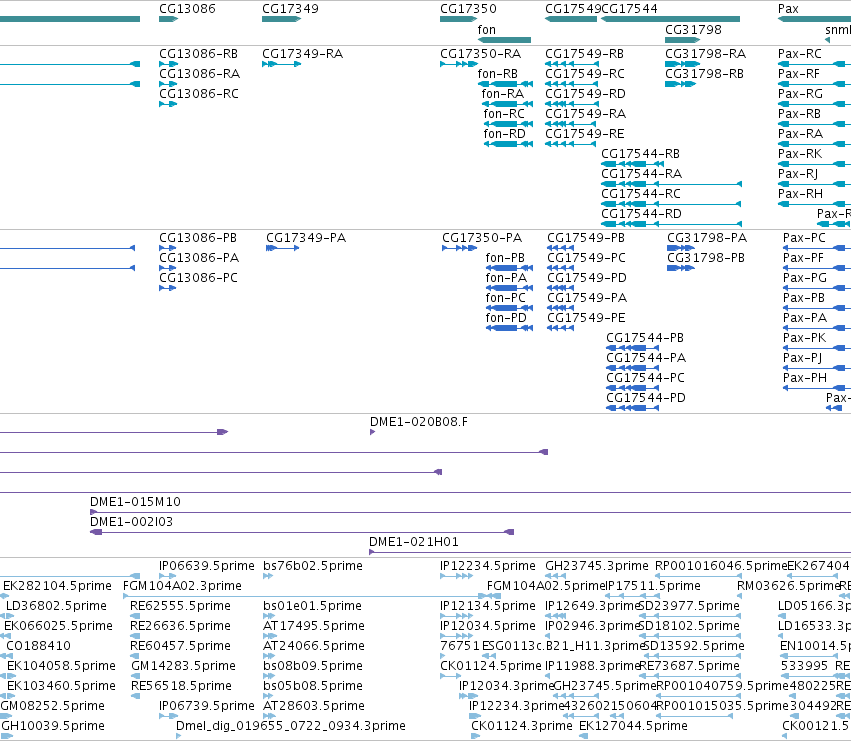Open EST EK282104.5prime
Screen dimensions: 851x741
tap(58, 586)
